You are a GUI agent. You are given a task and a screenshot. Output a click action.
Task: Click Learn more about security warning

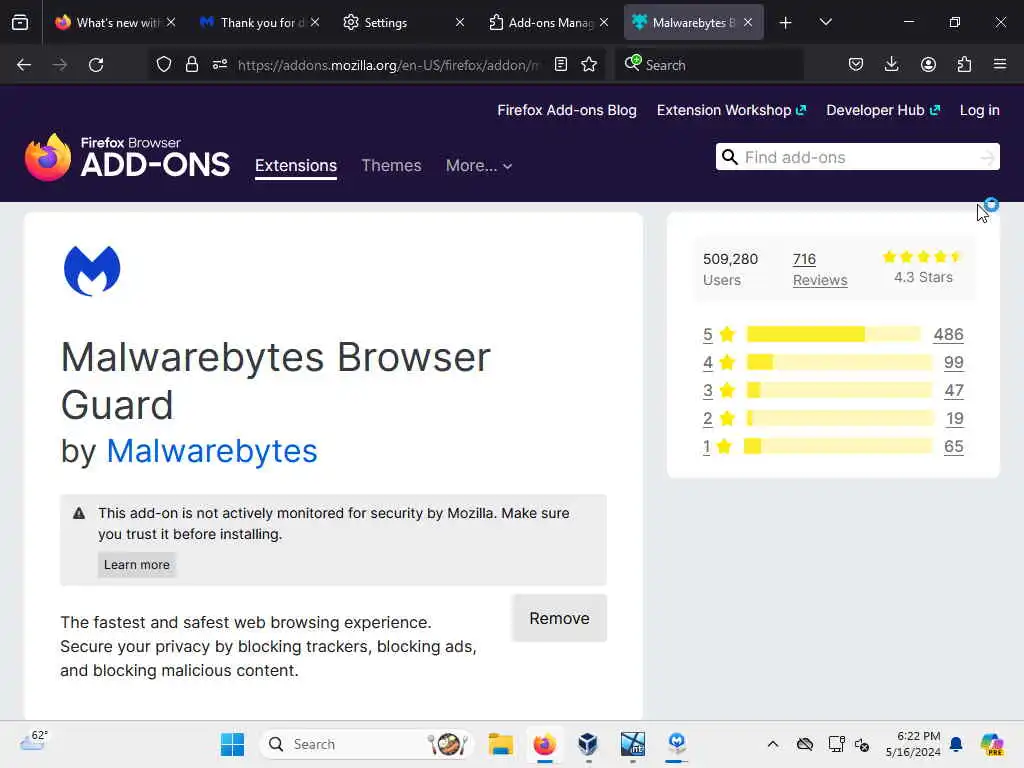pos(136,565)
